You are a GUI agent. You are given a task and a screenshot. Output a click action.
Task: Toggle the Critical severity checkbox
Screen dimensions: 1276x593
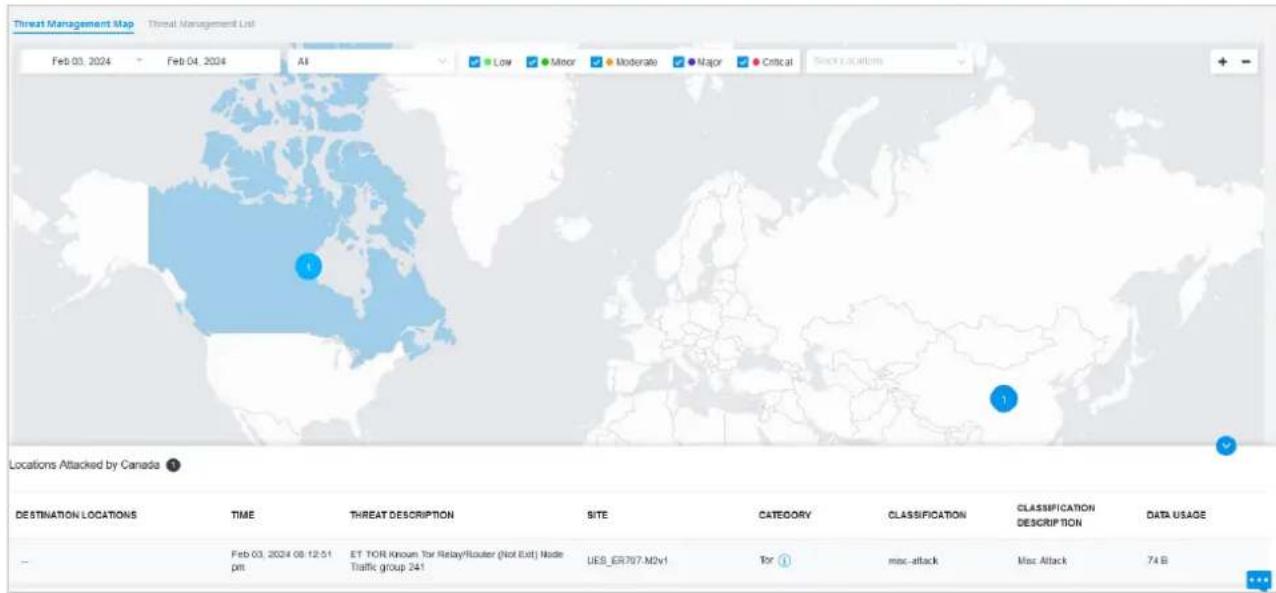click(743, 62)
